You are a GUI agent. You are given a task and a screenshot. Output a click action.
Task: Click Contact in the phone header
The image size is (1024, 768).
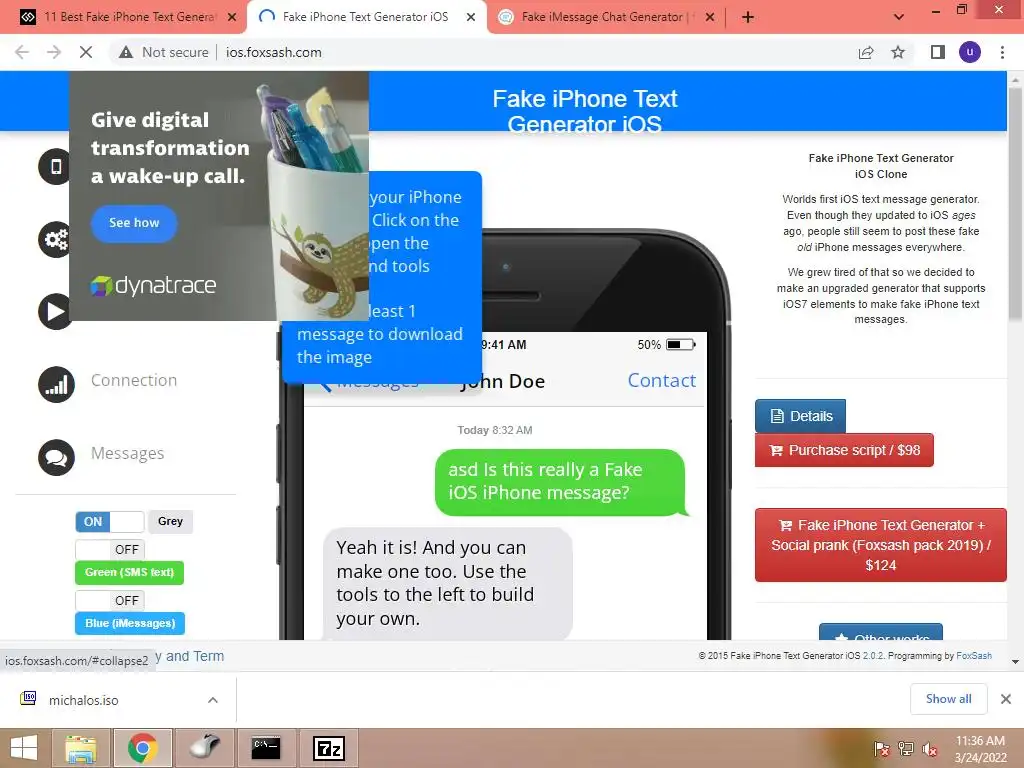click(662, 380)
